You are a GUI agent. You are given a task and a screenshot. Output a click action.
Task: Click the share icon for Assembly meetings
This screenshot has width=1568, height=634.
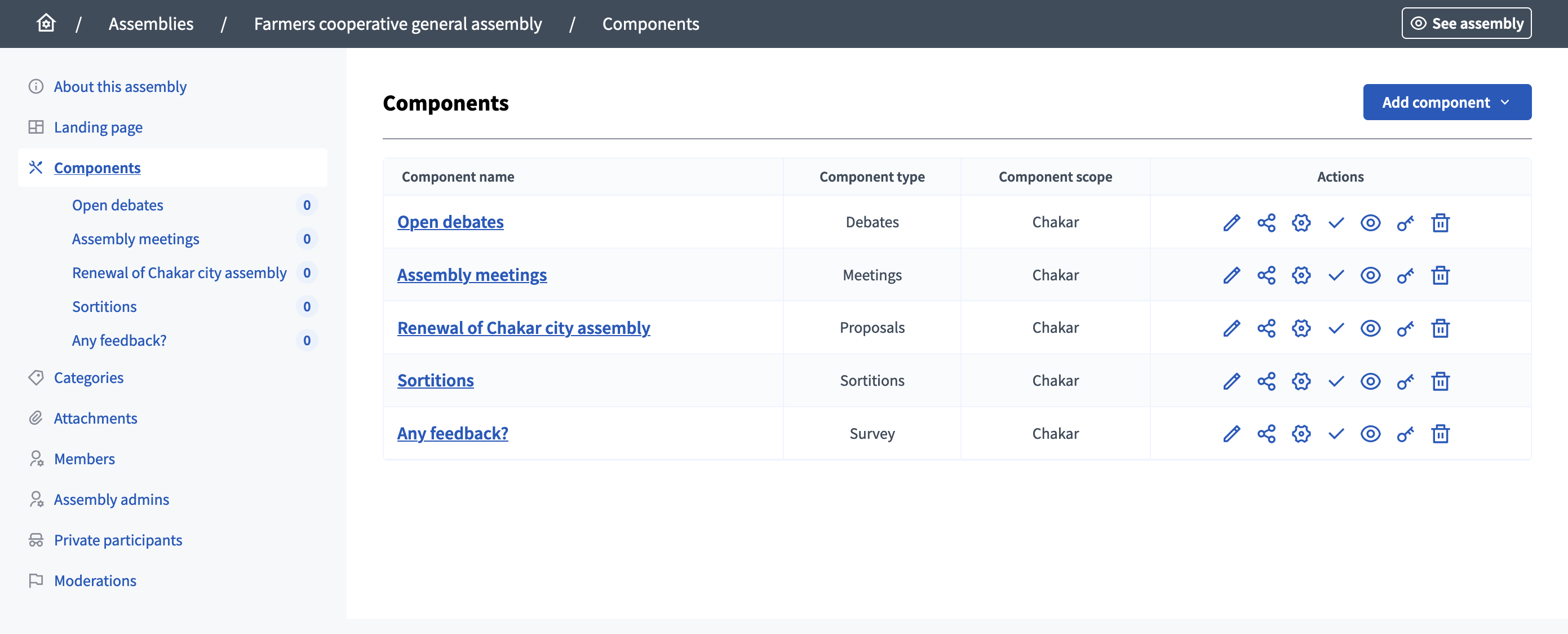(x=1266, y=273)
